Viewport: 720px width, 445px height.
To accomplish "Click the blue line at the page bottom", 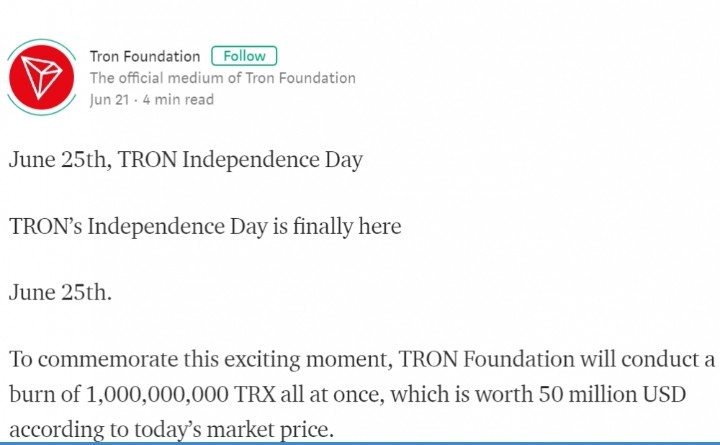I will pos(360,442).
